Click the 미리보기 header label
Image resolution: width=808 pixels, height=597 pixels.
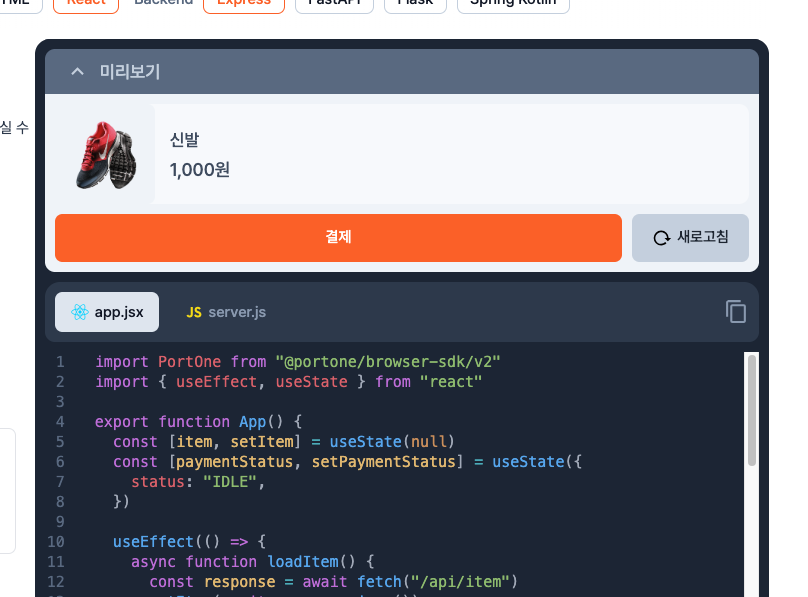(130, 72)
